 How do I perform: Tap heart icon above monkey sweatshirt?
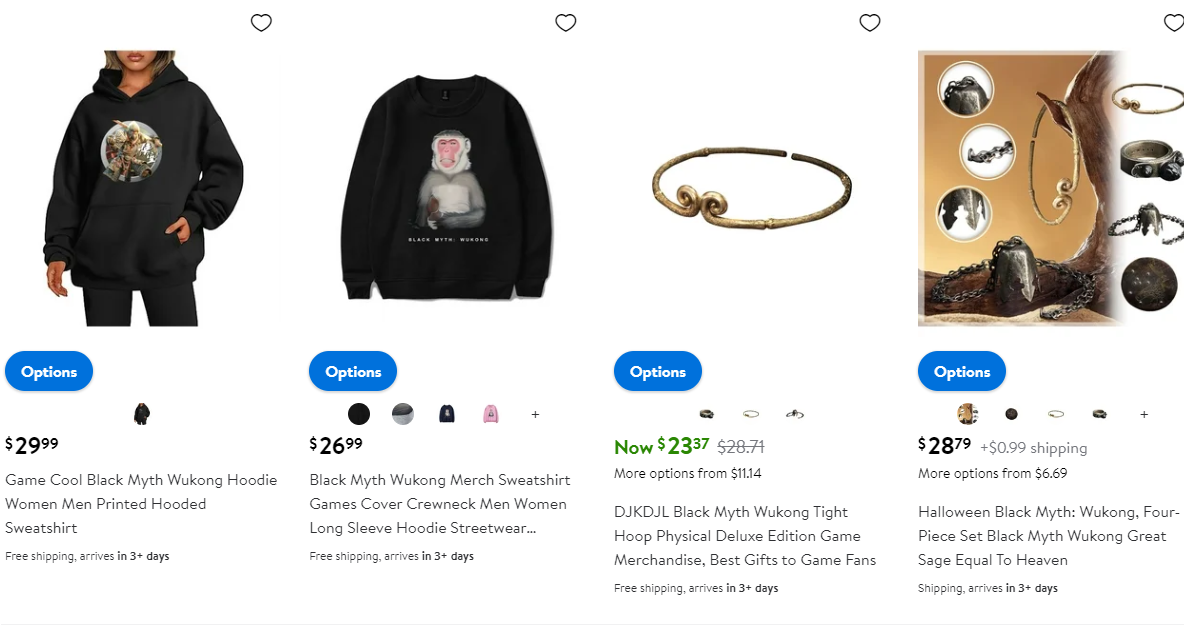[x=566, y=23]
